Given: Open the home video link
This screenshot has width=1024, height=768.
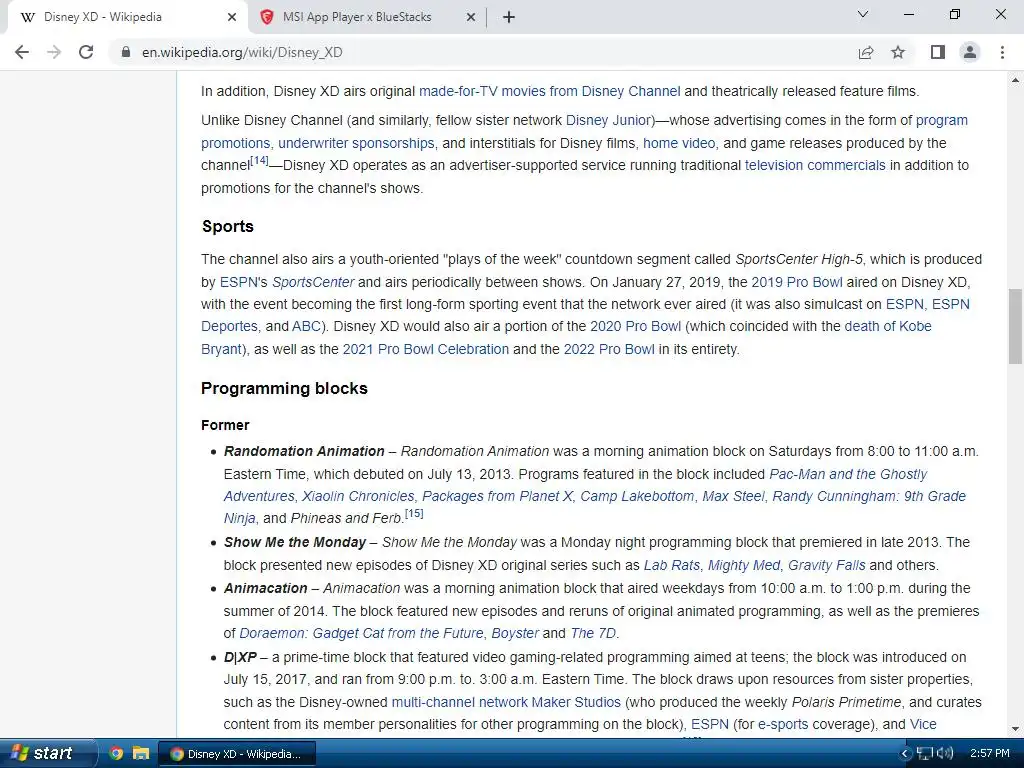Looking at the screenshot, I should point(679,143).
